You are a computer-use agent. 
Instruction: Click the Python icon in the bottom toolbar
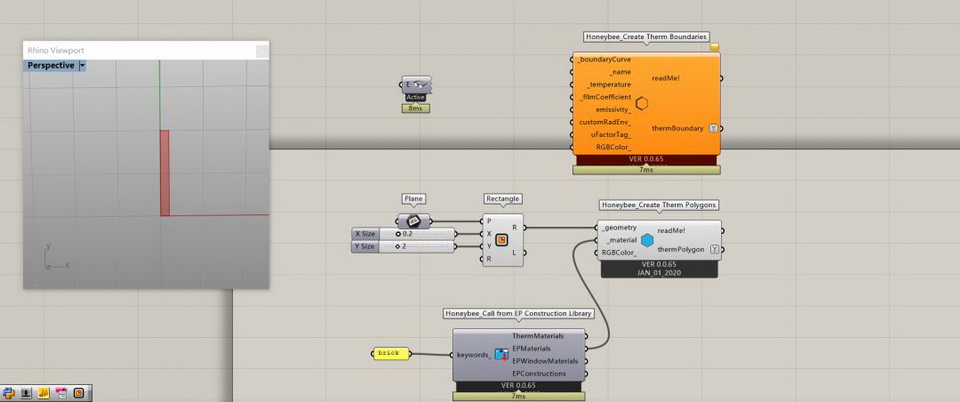[x=8, y=393]
